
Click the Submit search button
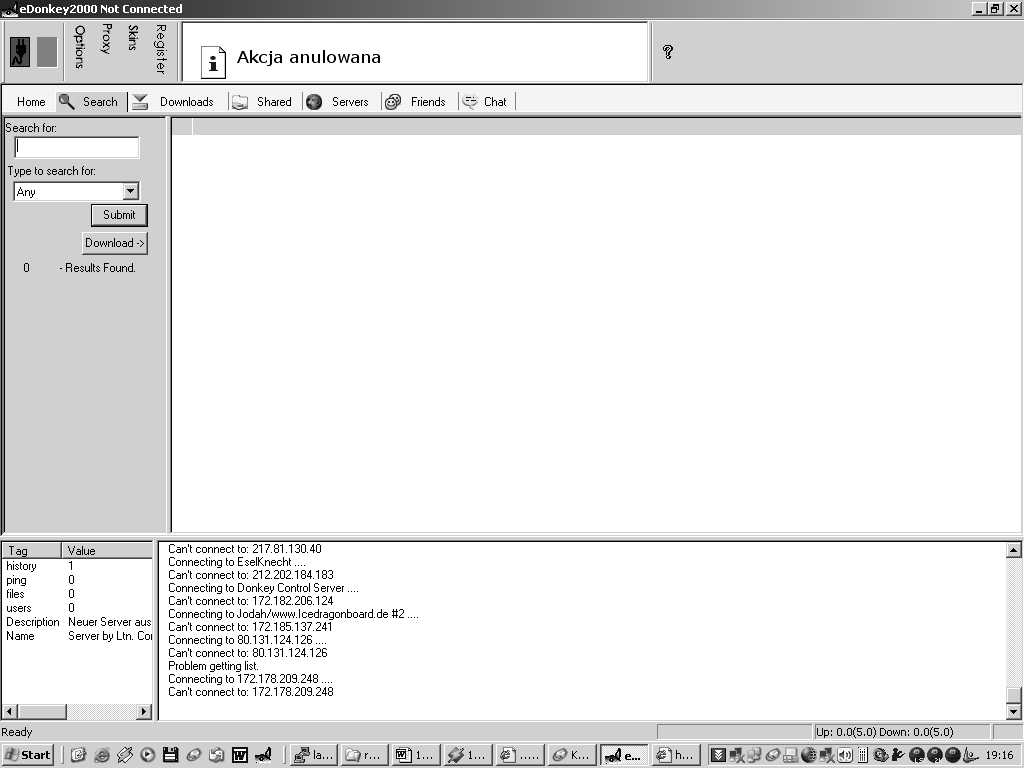(119, 215)
